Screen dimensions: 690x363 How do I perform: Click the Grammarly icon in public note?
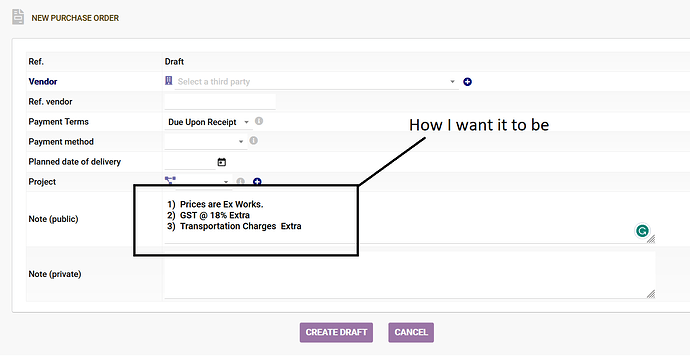[x=642, y=231]
